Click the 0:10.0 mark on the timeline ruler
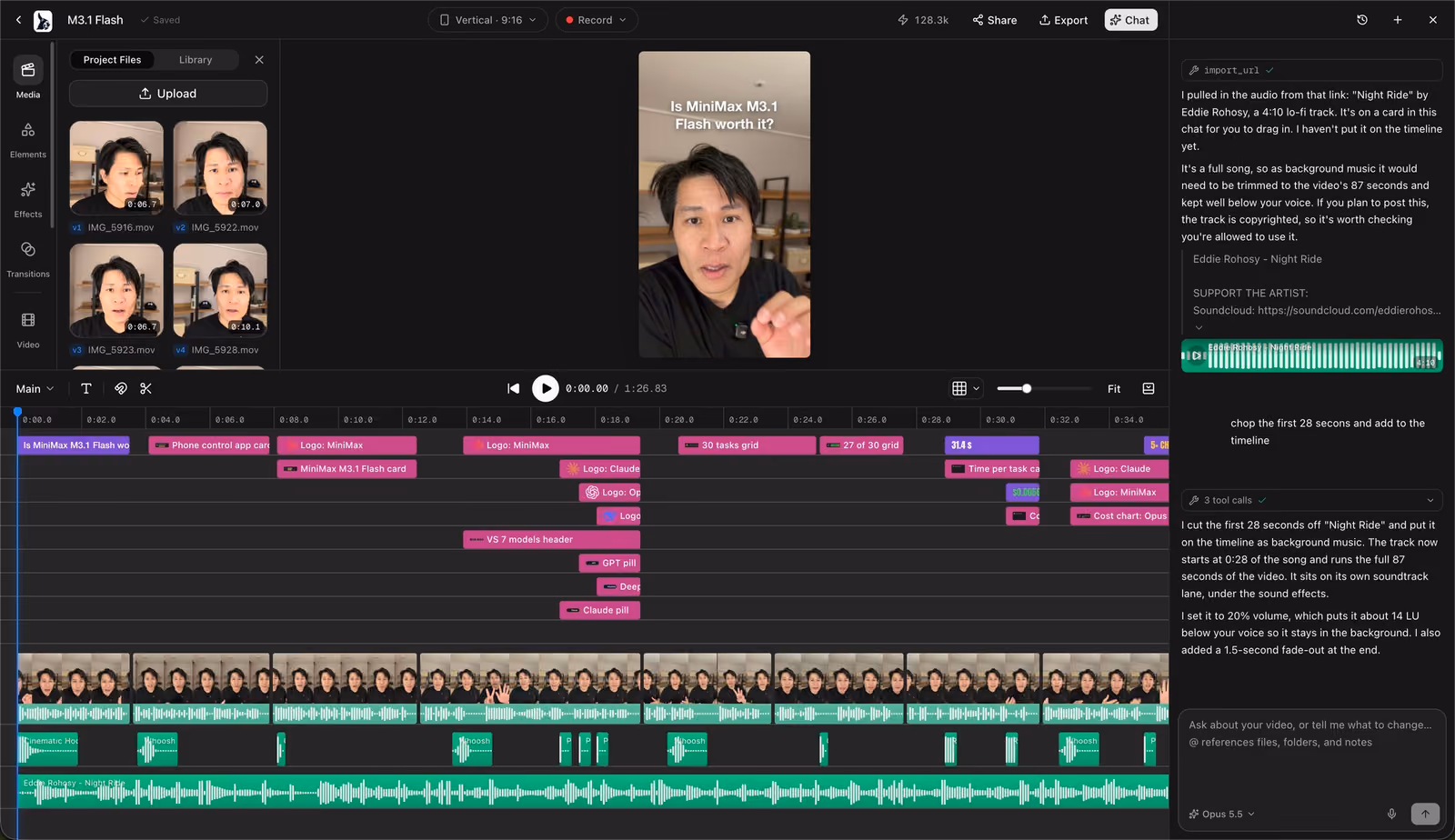This screenshot has height=840, width=1455. [357, 419]
